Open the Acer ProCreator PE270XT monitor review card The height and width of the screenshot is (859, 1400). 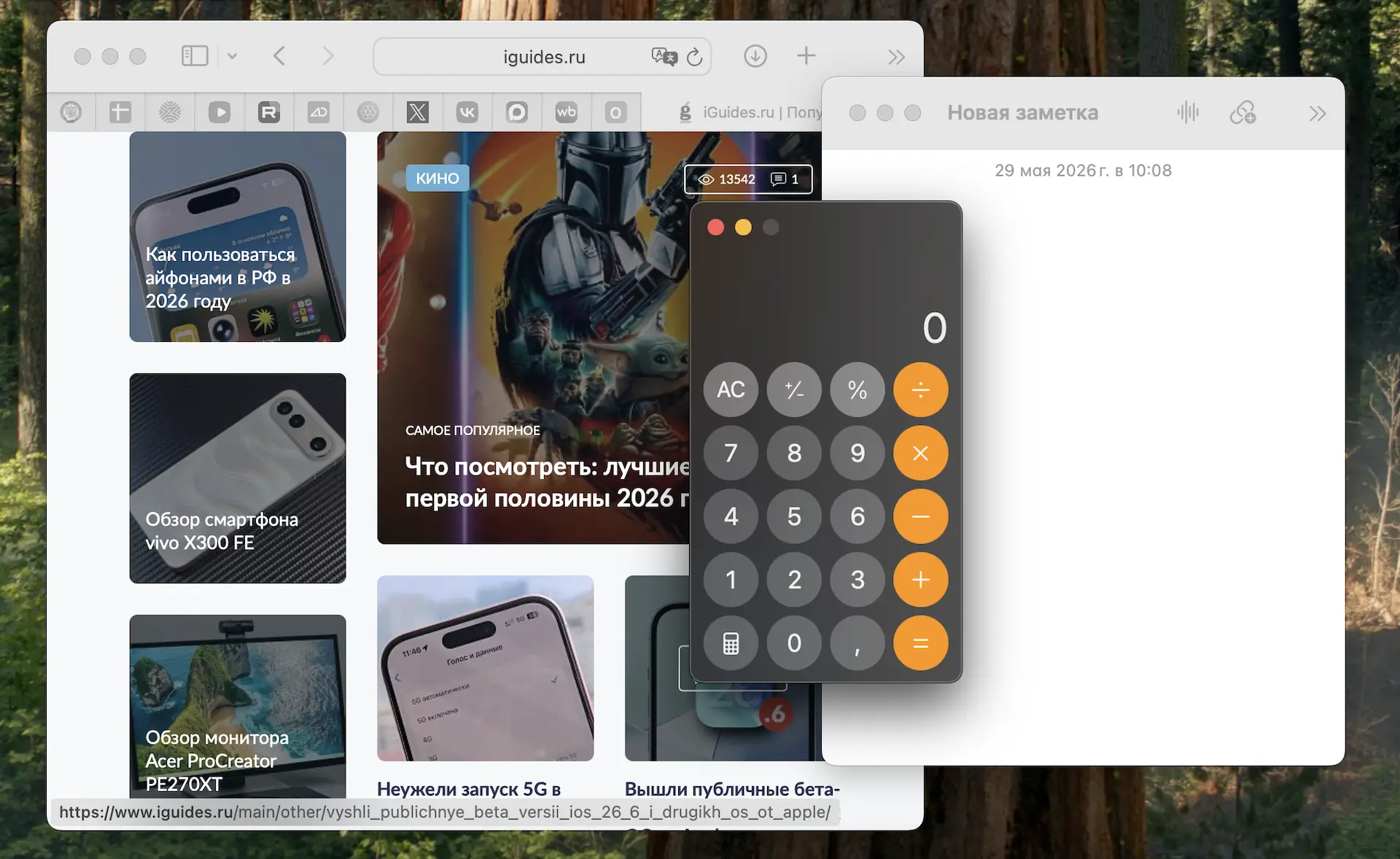pyautogui.click(x=238, y=706)
